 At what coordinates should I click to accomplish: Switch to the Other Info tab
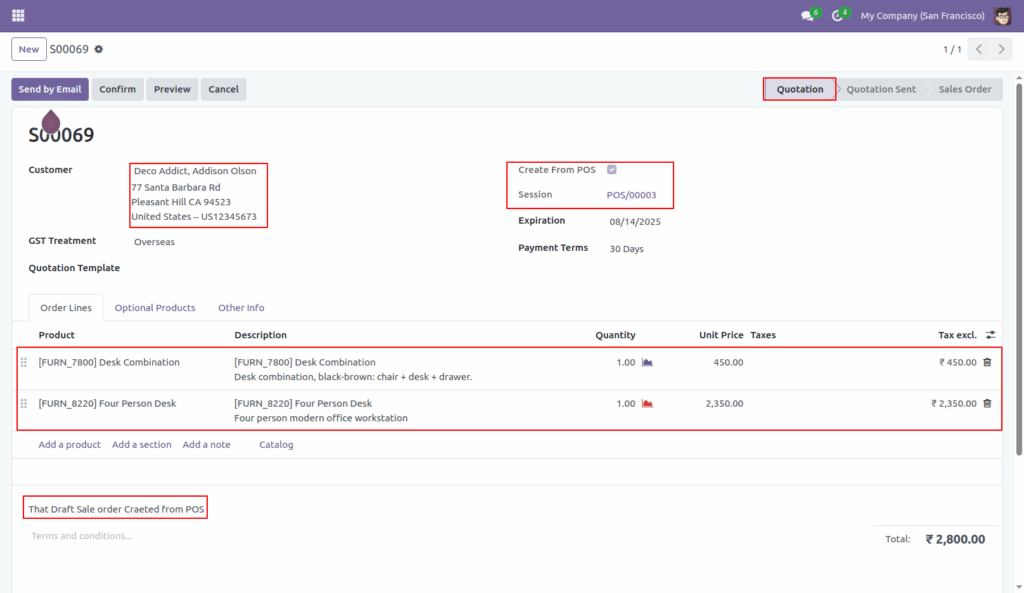[x=241, y=307]
